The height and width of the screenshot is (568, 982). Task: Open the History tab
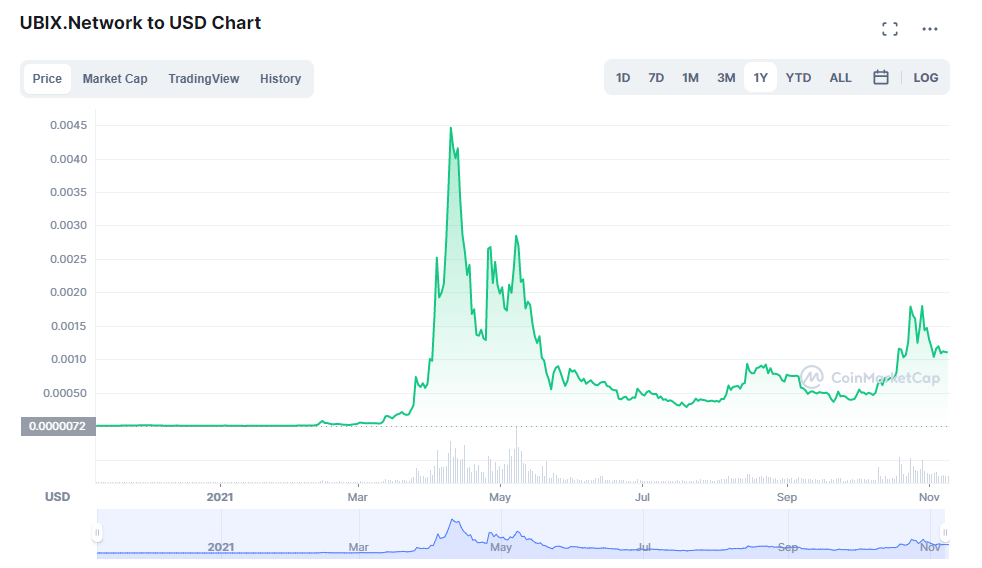[x=281, y=79]
